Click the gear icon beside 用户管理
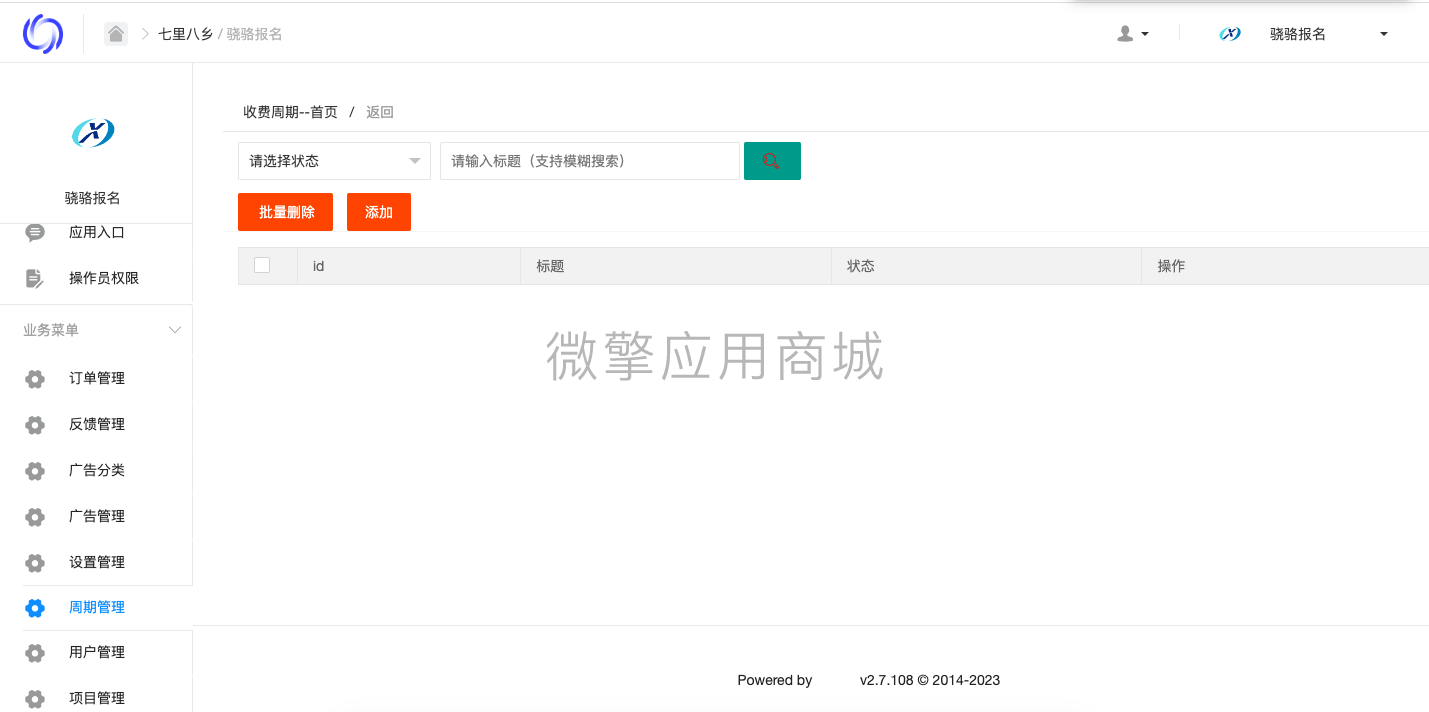This screenshot has width=1429, height=712. coord(35,653)
